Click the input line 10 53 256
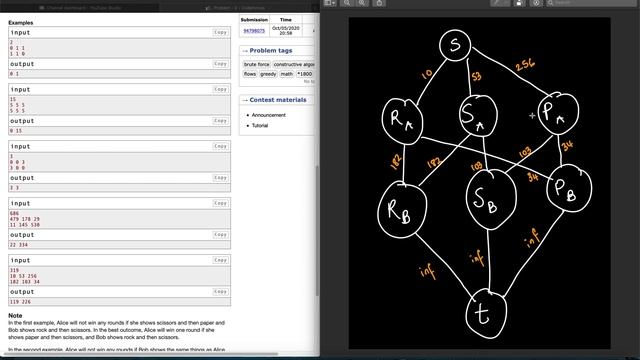640x360 pixels. 23,276
